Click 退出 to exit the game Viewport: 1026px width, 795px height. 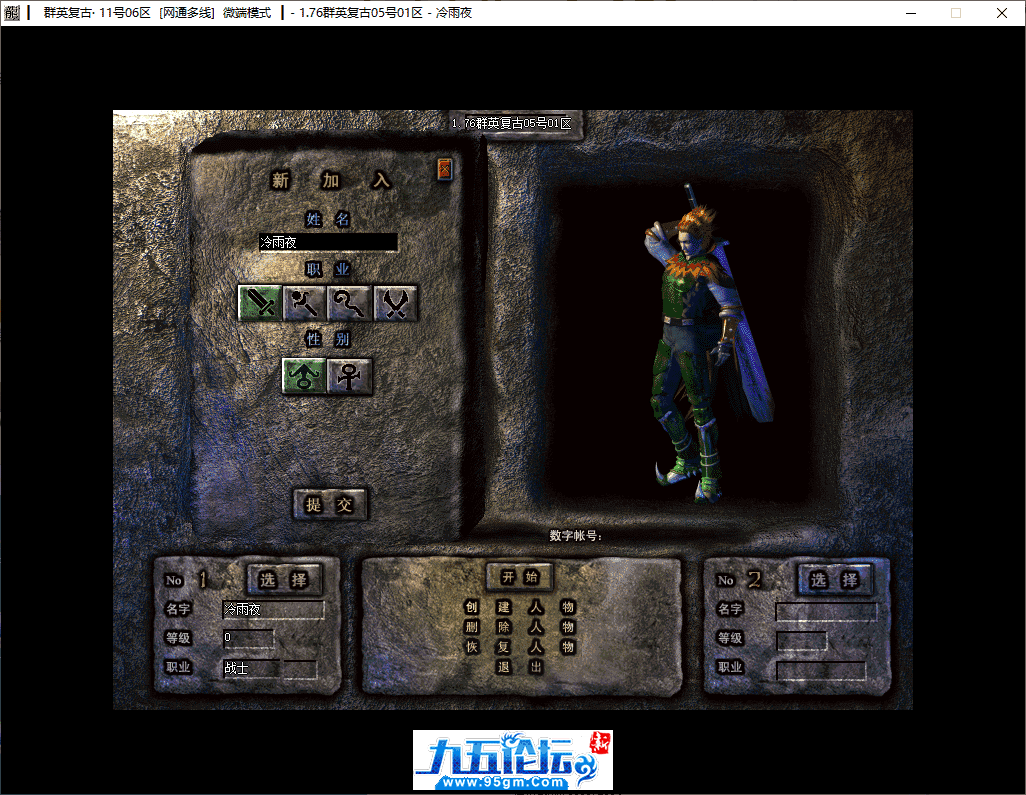click(x=520, y=667)
